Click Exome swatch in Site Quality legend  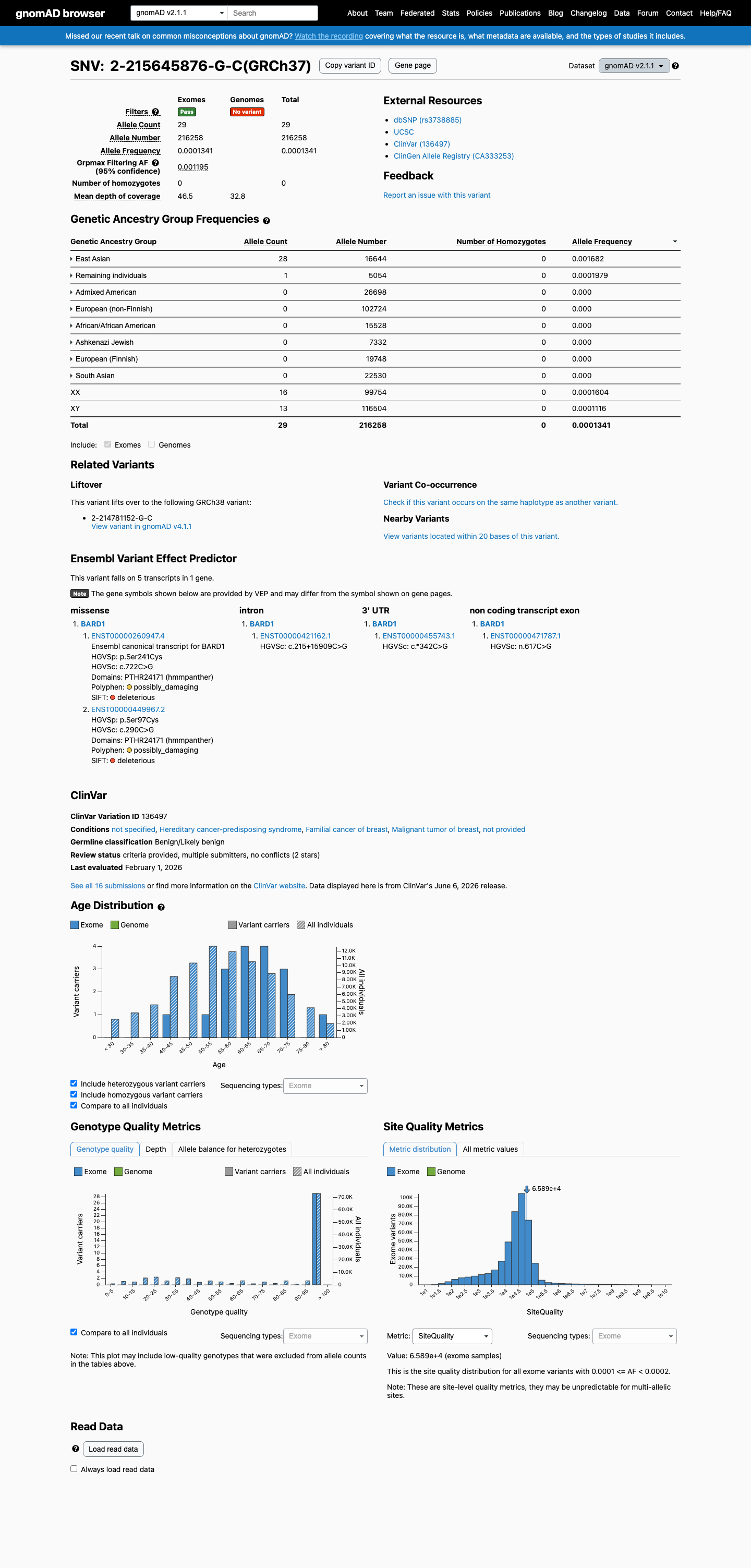pos(391,1172)
